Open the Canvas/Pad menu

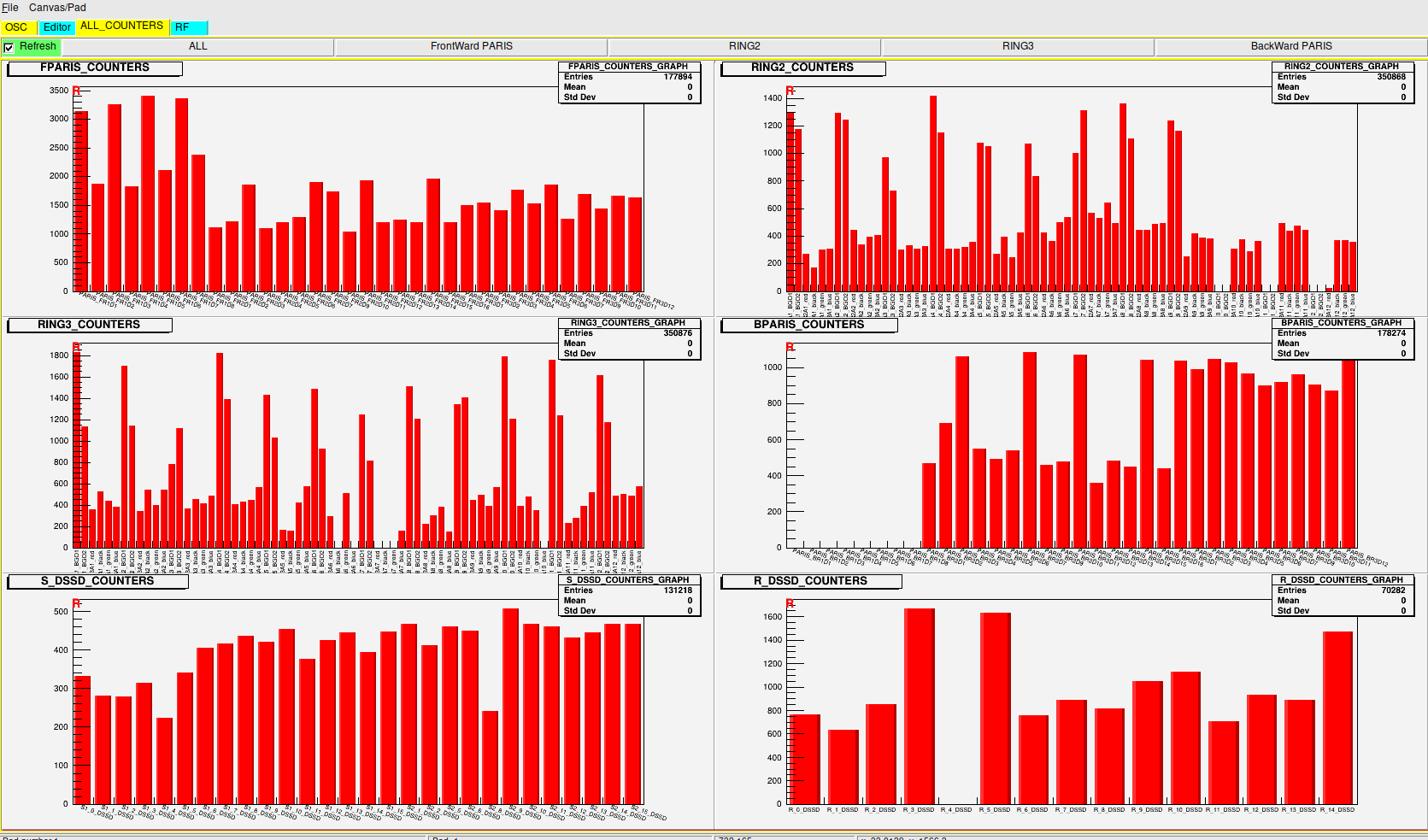(x=57, y=8)
